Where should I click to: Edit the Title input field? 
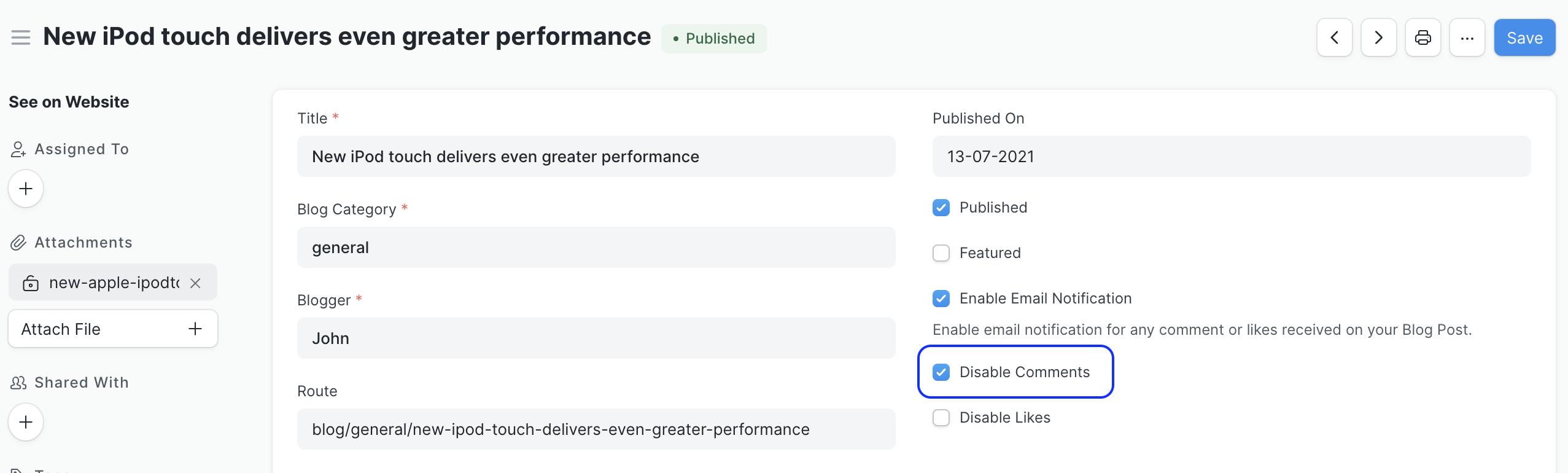coord(596,157)
